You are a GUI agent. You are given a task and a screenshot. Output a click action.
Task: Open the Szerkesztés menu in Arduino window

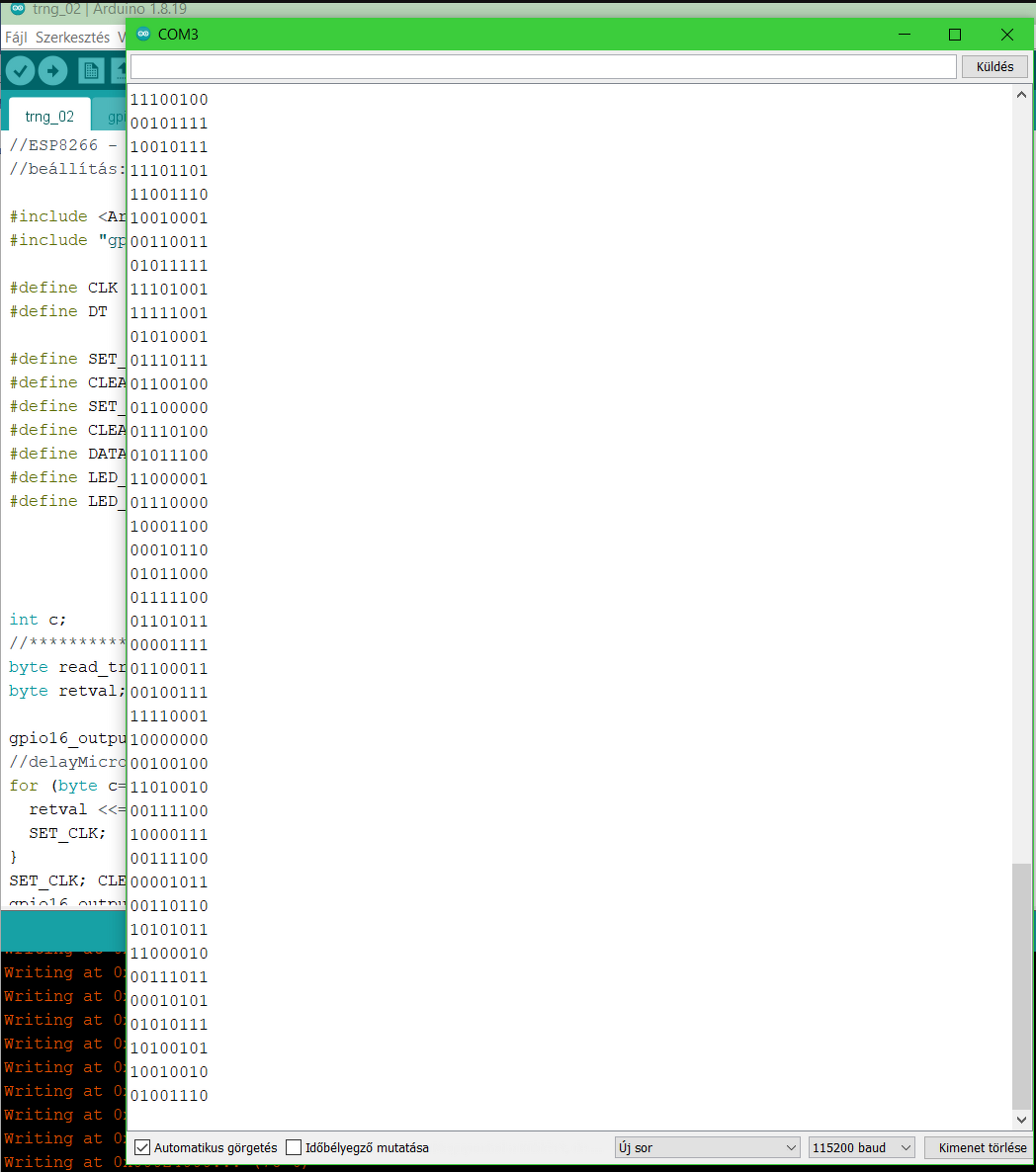[x=72, y=38]
